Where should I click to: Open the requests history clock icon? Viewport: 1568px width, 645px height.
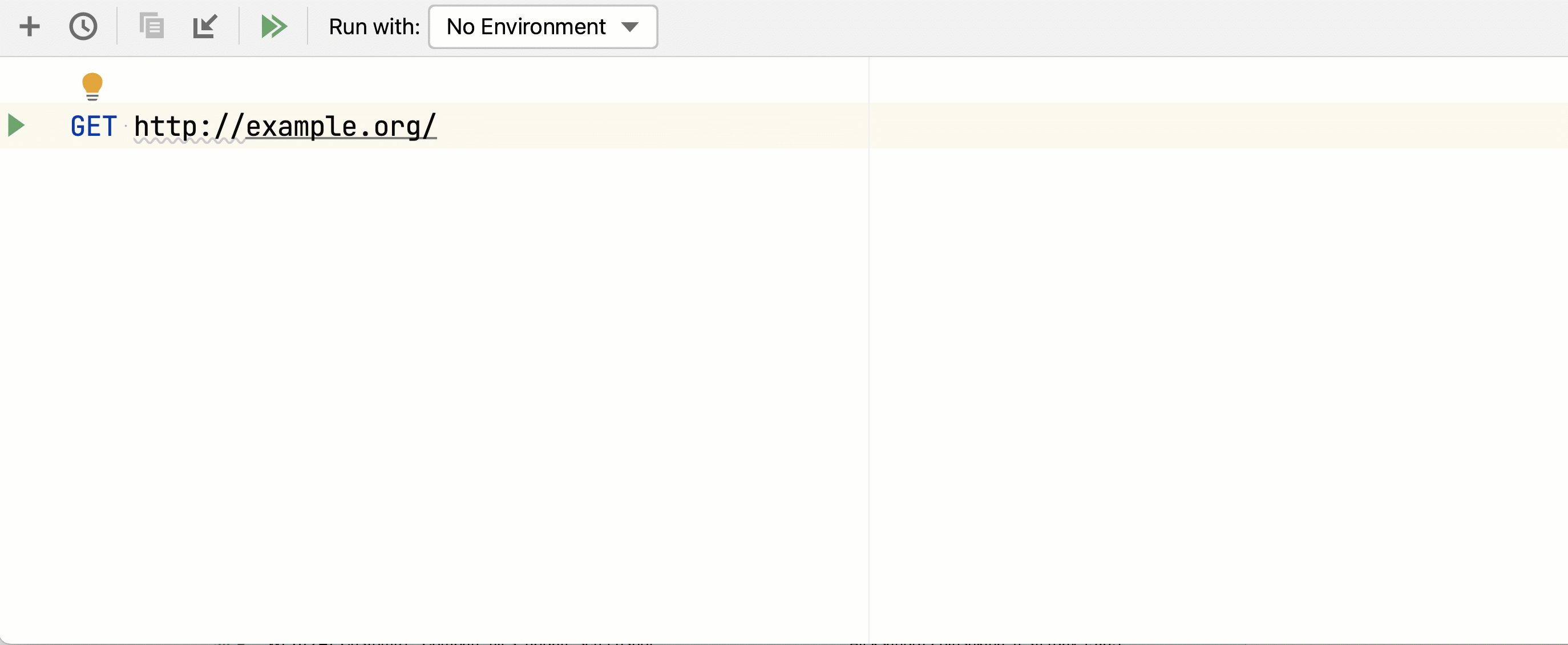(x=83, y=27)
